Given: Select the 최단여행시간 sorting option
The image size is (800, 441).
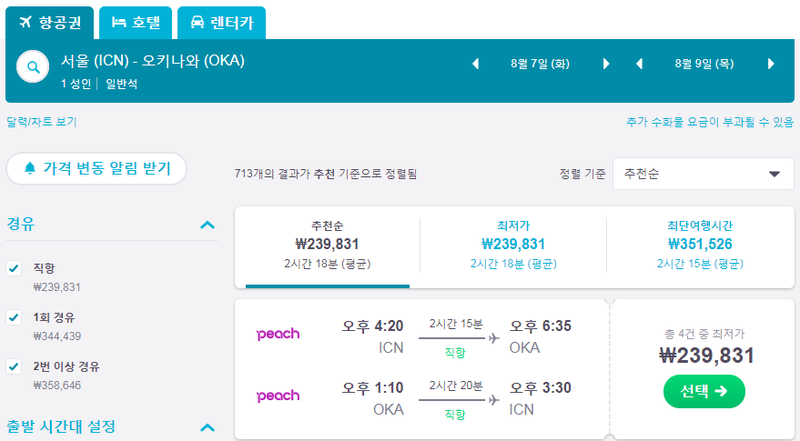Looking at the screenshot, I should (700, 245).
